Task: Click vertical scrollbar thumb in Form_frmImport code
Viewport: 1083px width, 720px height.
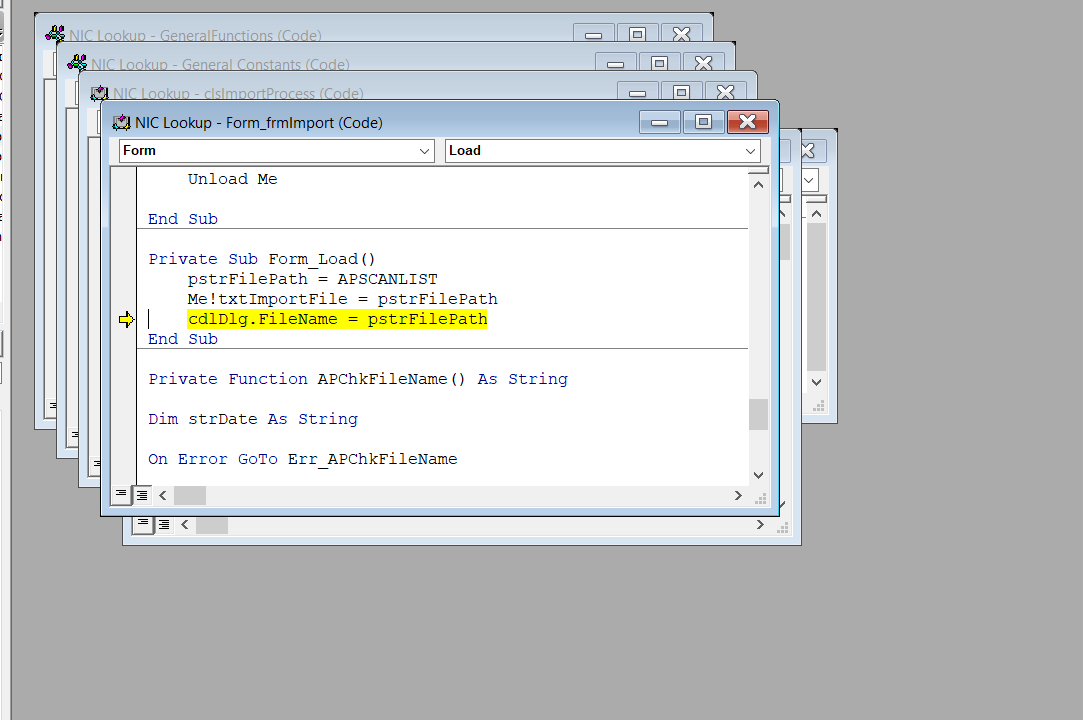Action: pyautogui.click(x=758, y=415)
